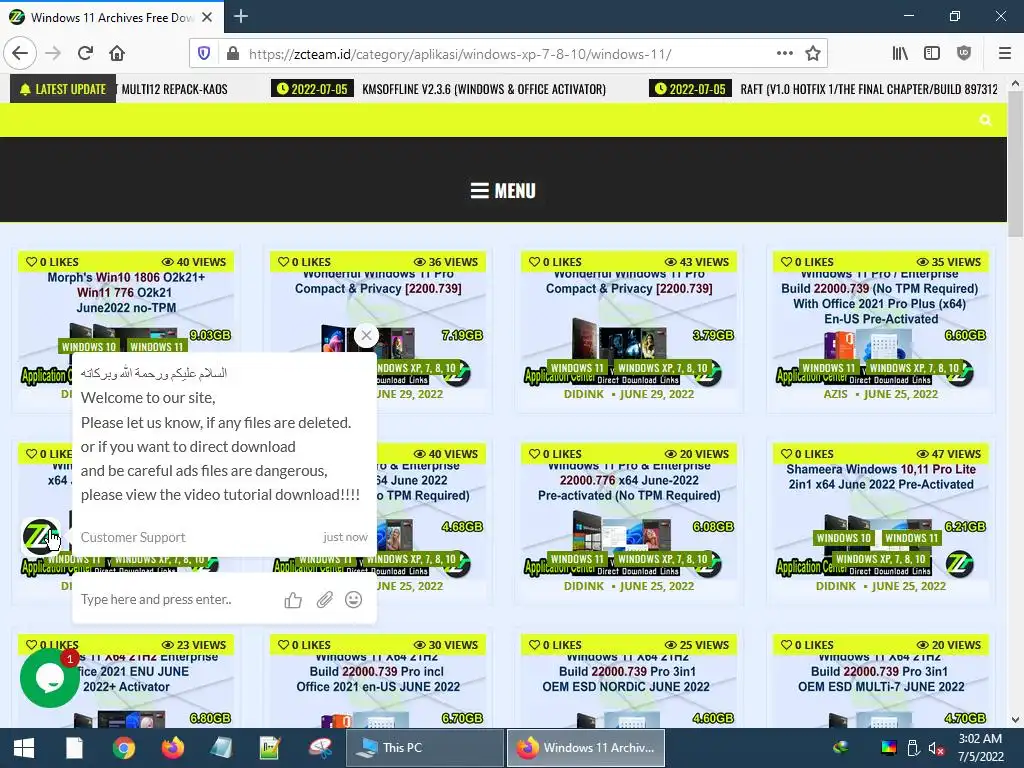This screenshot has height=768, width=1024.
Task: Open the uBlock shield extension icon
Action: click(964, 53)
